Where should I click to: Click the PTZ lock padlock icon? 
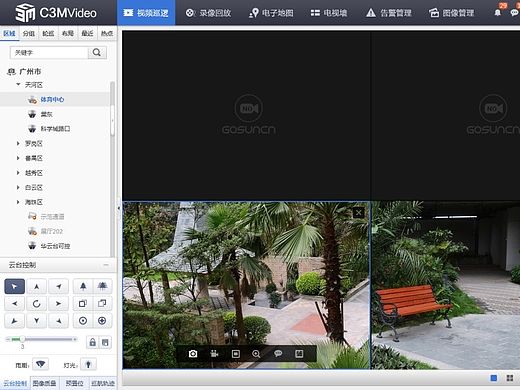point(92,342)
